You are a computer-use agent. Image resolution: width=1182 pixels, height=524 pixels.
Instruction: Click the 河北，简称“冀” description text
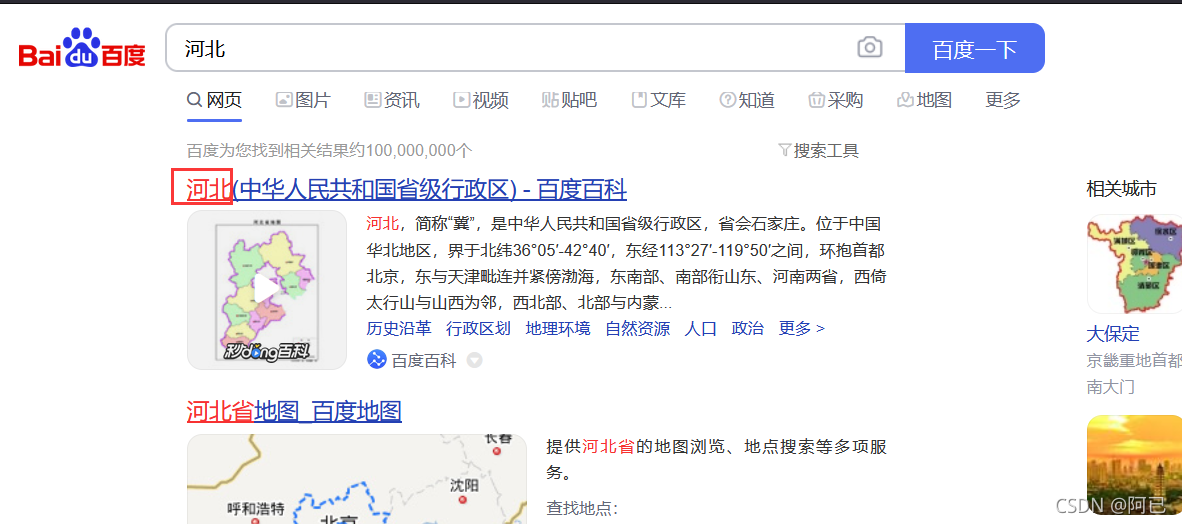click(x=626, y=263)
